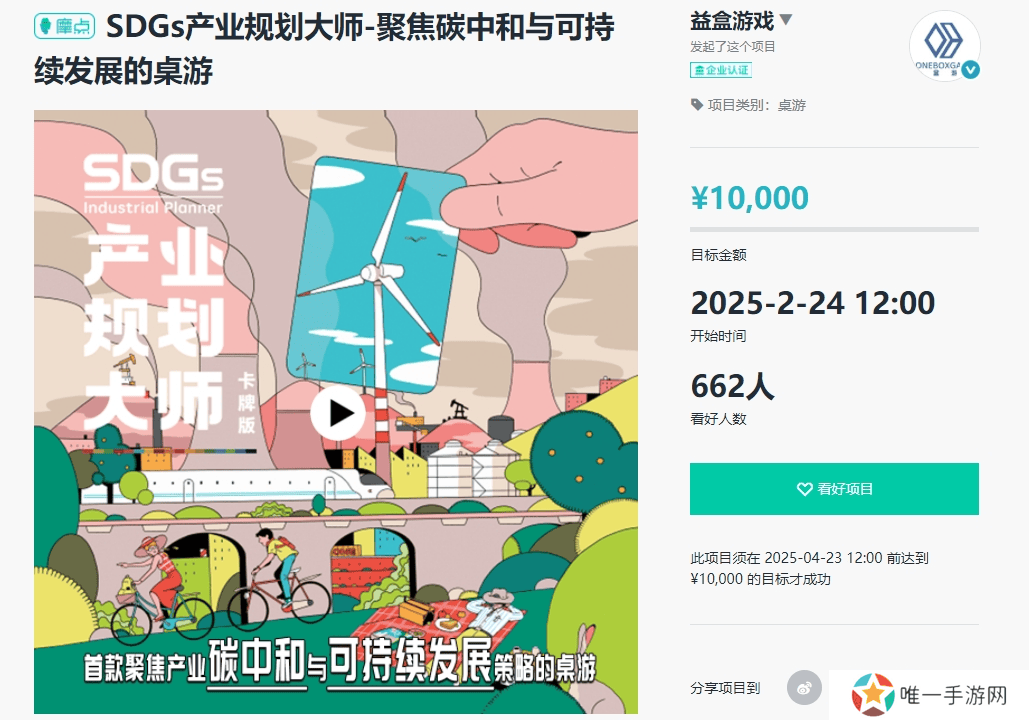Share project to Weibo
The height and width of the screenshot is (720, 1029).
[x=804, y=688]
